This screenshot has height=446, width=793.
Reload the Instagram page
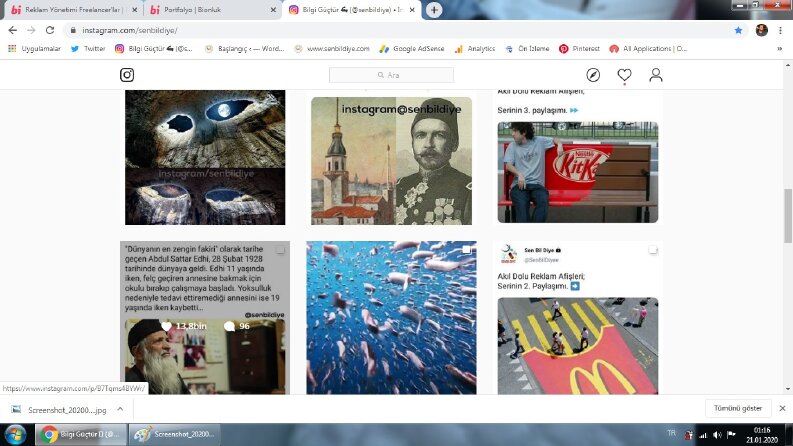click(50, 30)
